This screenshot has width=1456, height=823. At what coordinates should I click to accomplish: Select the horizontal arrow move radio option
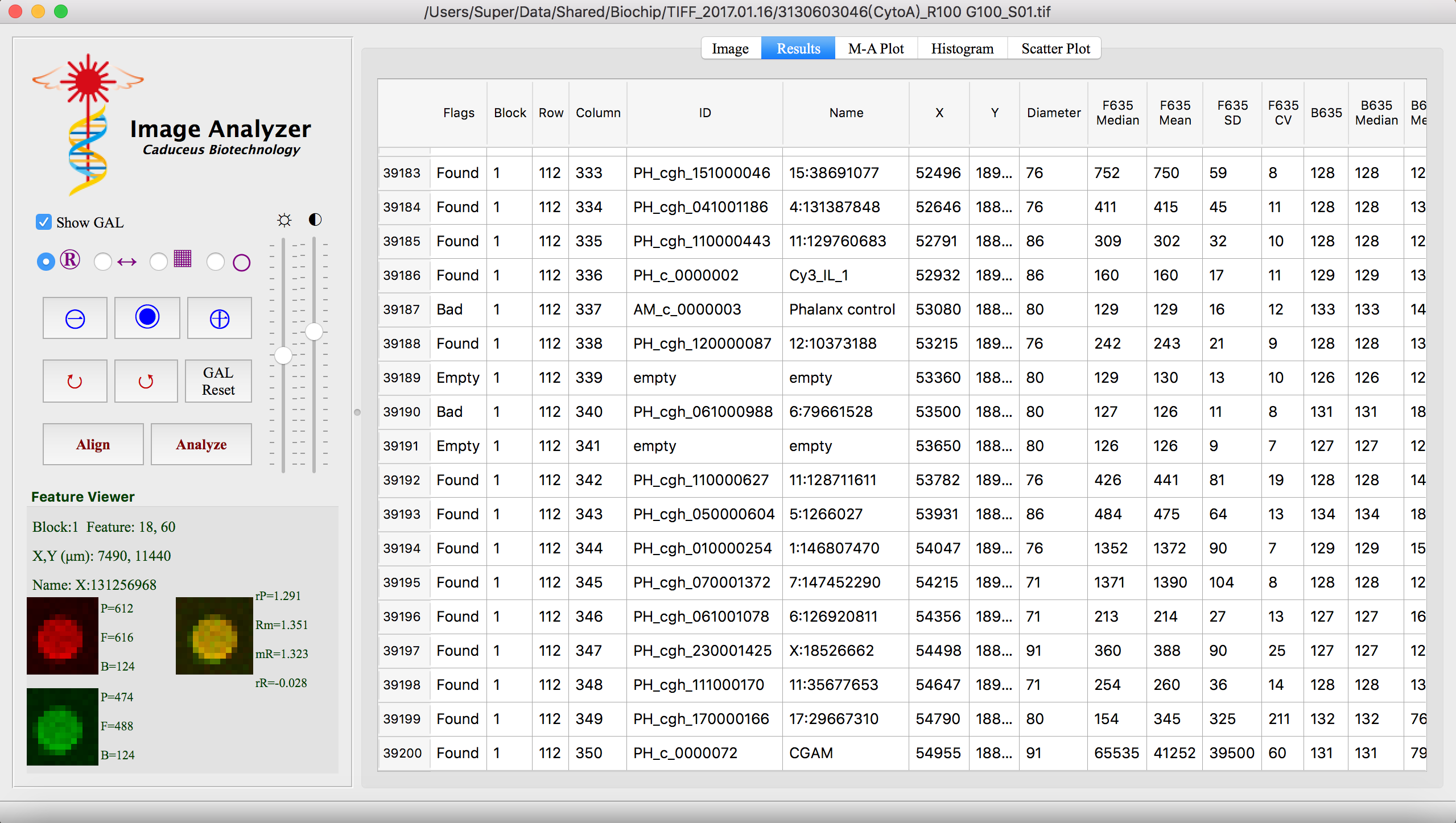coord(103,262)
